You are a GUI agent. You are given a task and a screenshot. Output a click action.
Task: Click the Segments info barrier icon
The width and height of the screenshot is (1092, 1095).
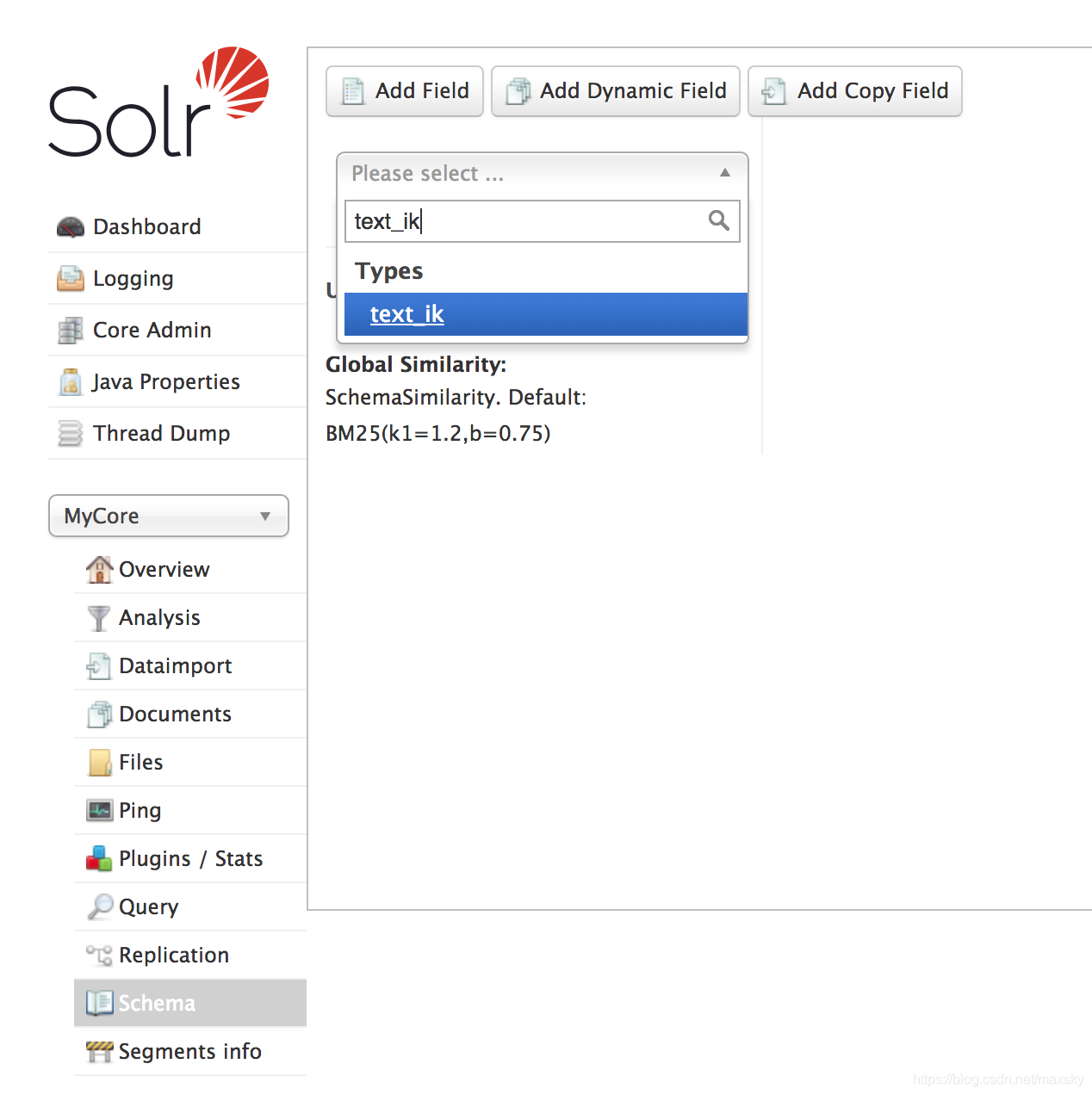click(100, 1051)
